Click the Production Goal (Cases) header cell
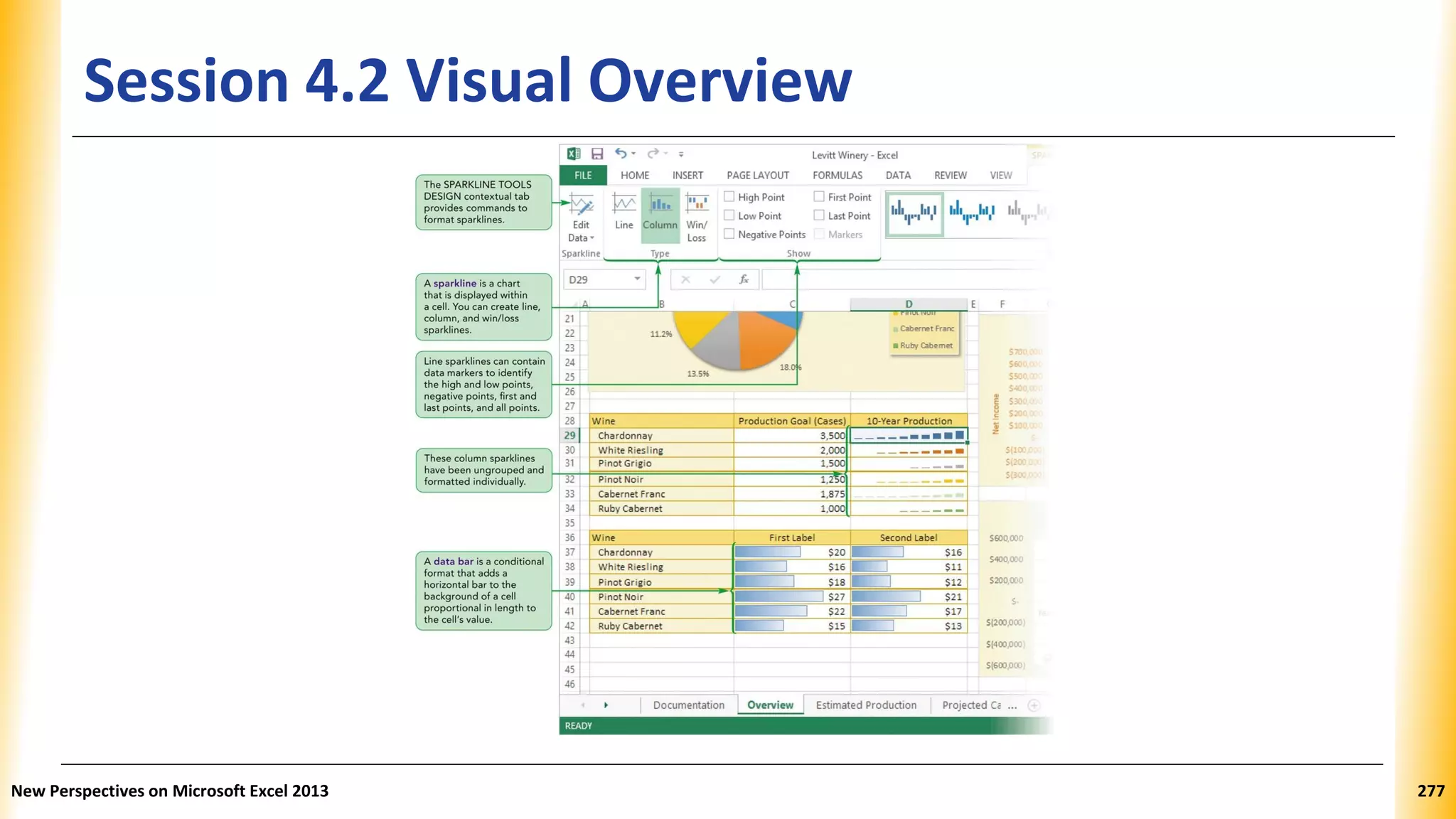 pyautogui.click(x=791, y=421)
